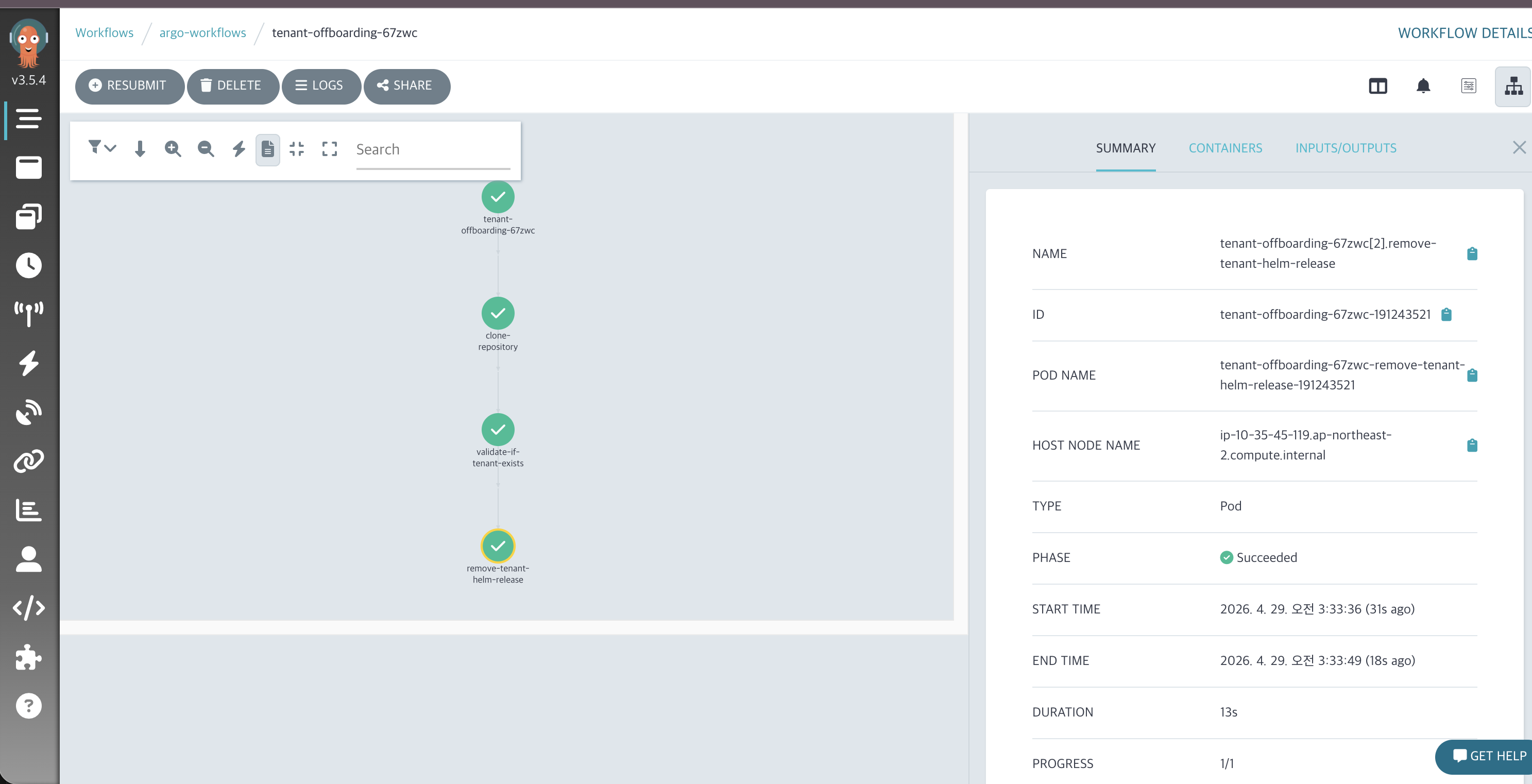The height and width of the screenshot is (784, 1532).
Task: Switch to the INPUTS/OUTPUTS tab
Action: pos(1345,148)
